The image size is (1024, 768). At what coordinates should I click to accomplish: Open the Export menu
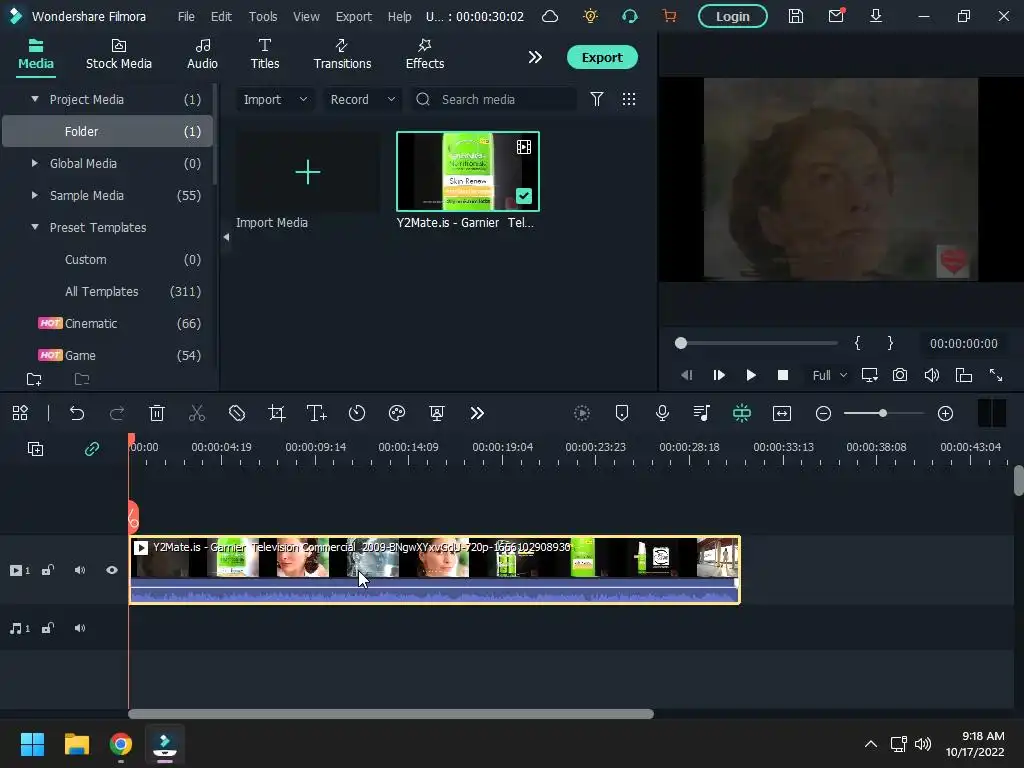(x=353, y=16)
